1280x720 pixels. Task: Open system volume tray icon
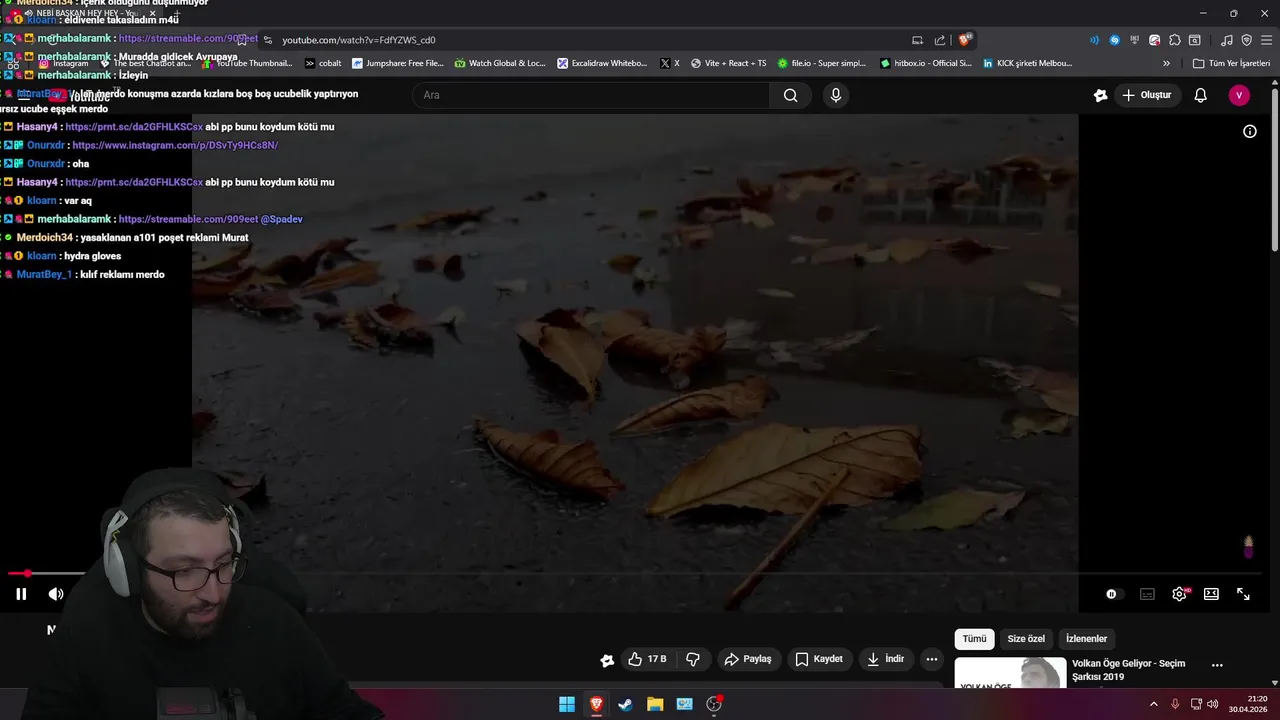tap(1212, 704)
